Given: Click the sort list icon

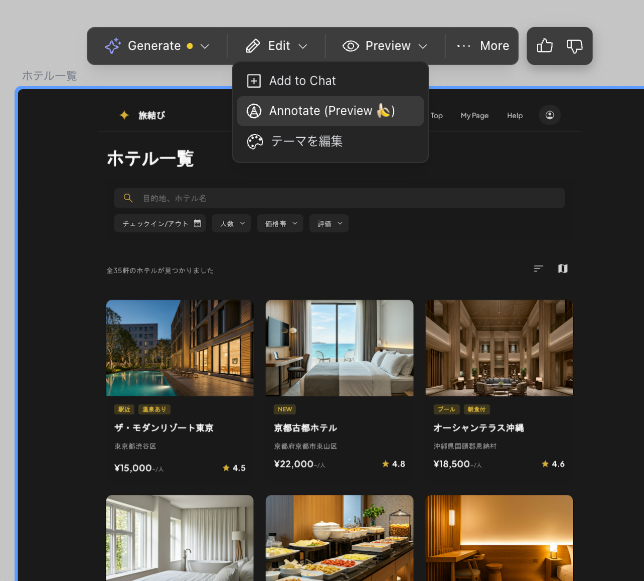Looking at the screenshot, I should (538, 269).
